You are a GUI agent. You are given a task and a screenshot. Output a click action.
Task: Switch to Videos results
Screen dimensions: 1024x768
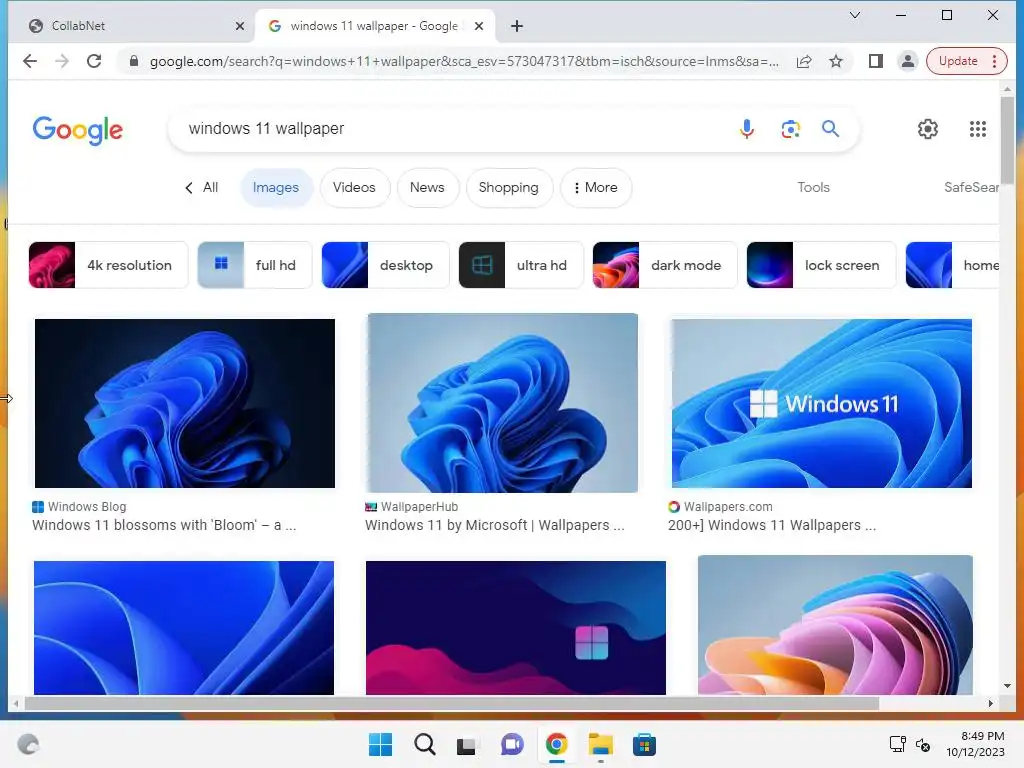[355, 187]
